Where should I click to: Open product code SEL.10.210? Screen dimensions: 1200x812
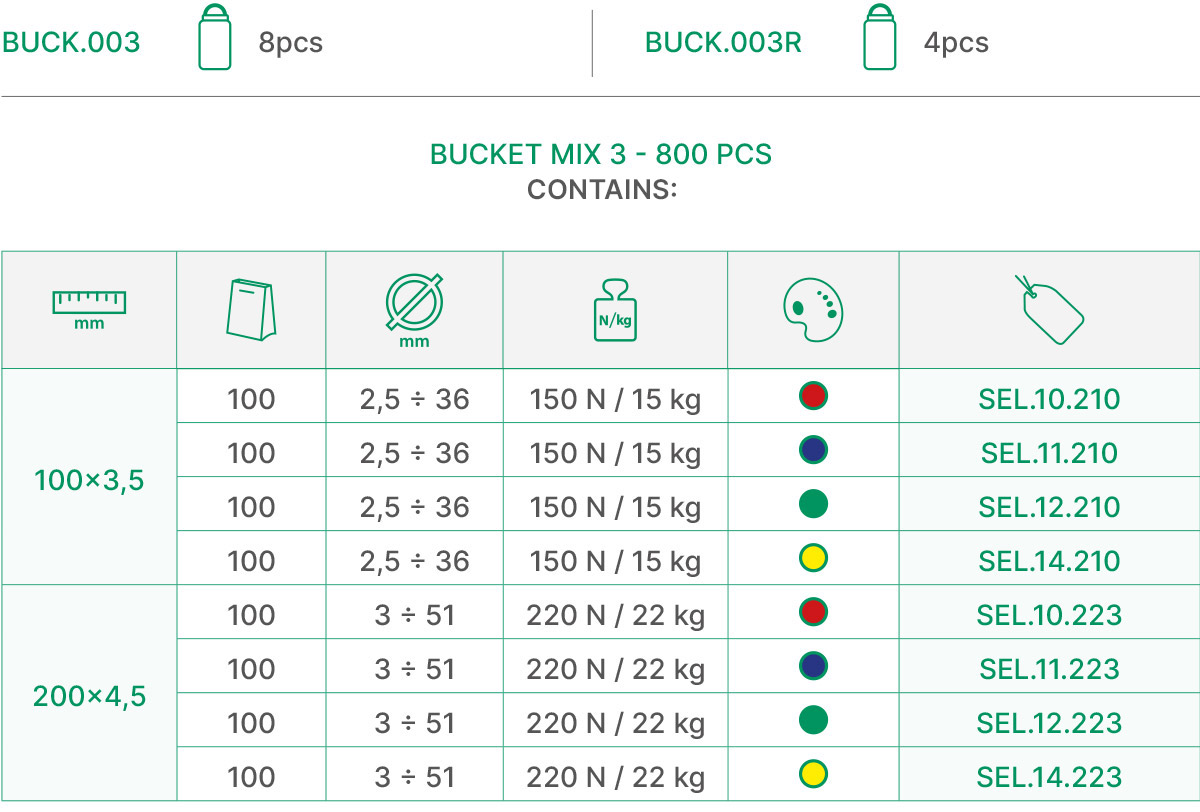(x=1049, y=399)
